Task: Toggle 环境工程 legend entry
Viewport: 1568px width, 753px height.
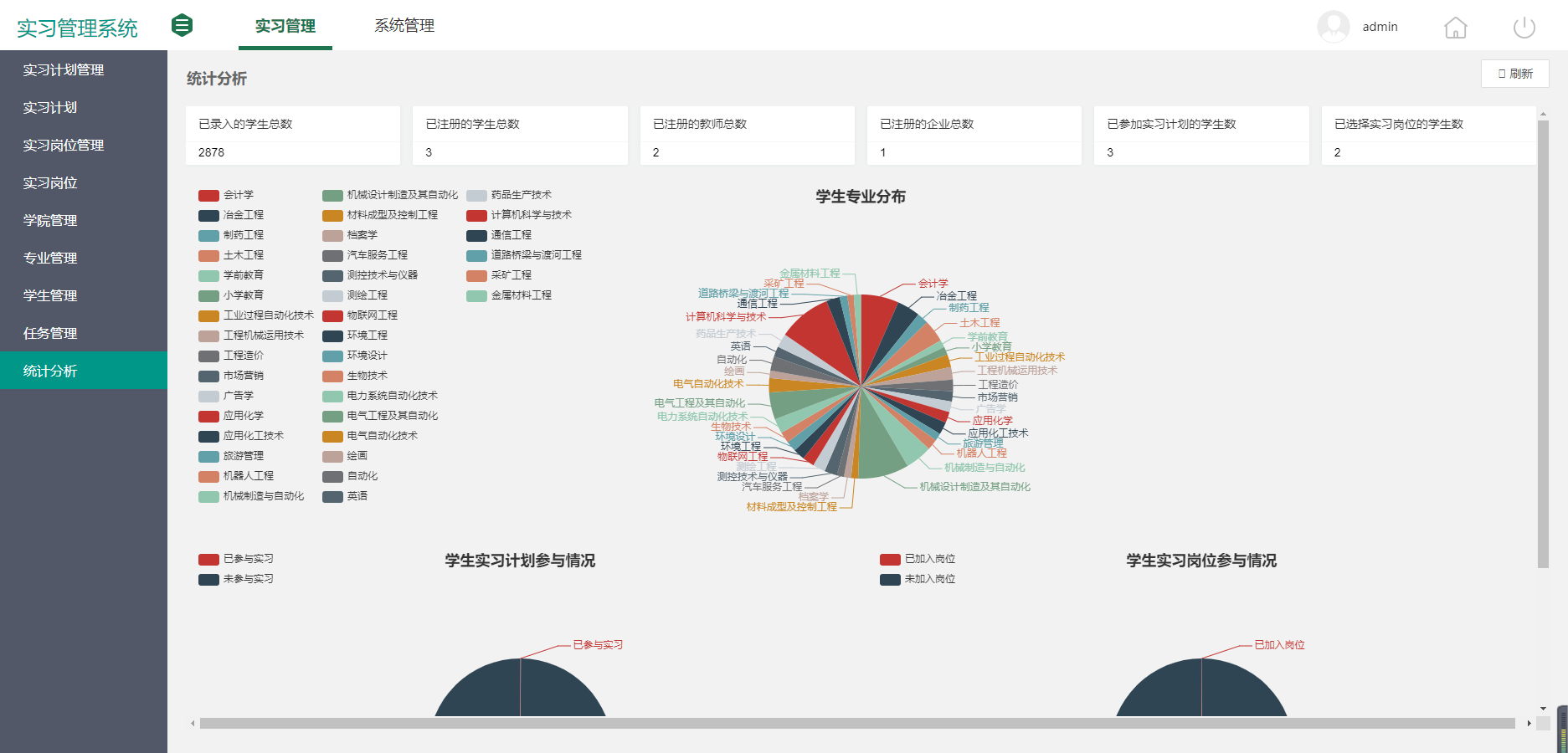Action: [355, 336]
